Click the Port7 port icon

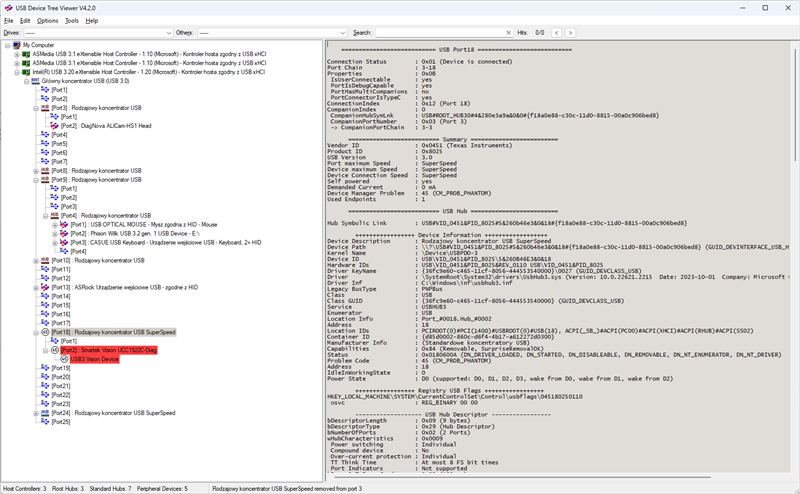click(x=45, y=162)
